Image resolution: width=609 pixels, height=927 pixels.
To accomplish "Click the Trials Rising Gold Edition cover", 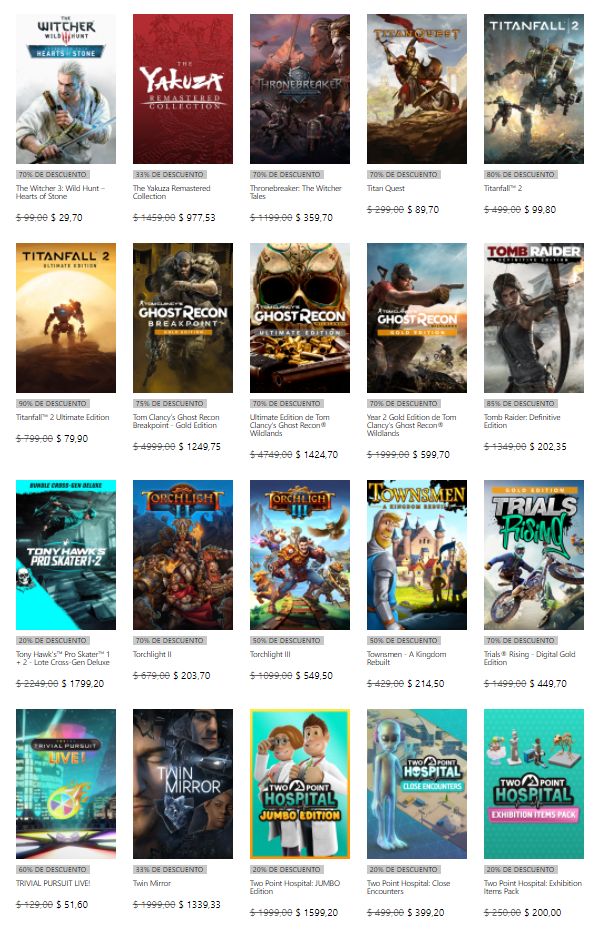I will pyautogui.click(x=534, y=555).
